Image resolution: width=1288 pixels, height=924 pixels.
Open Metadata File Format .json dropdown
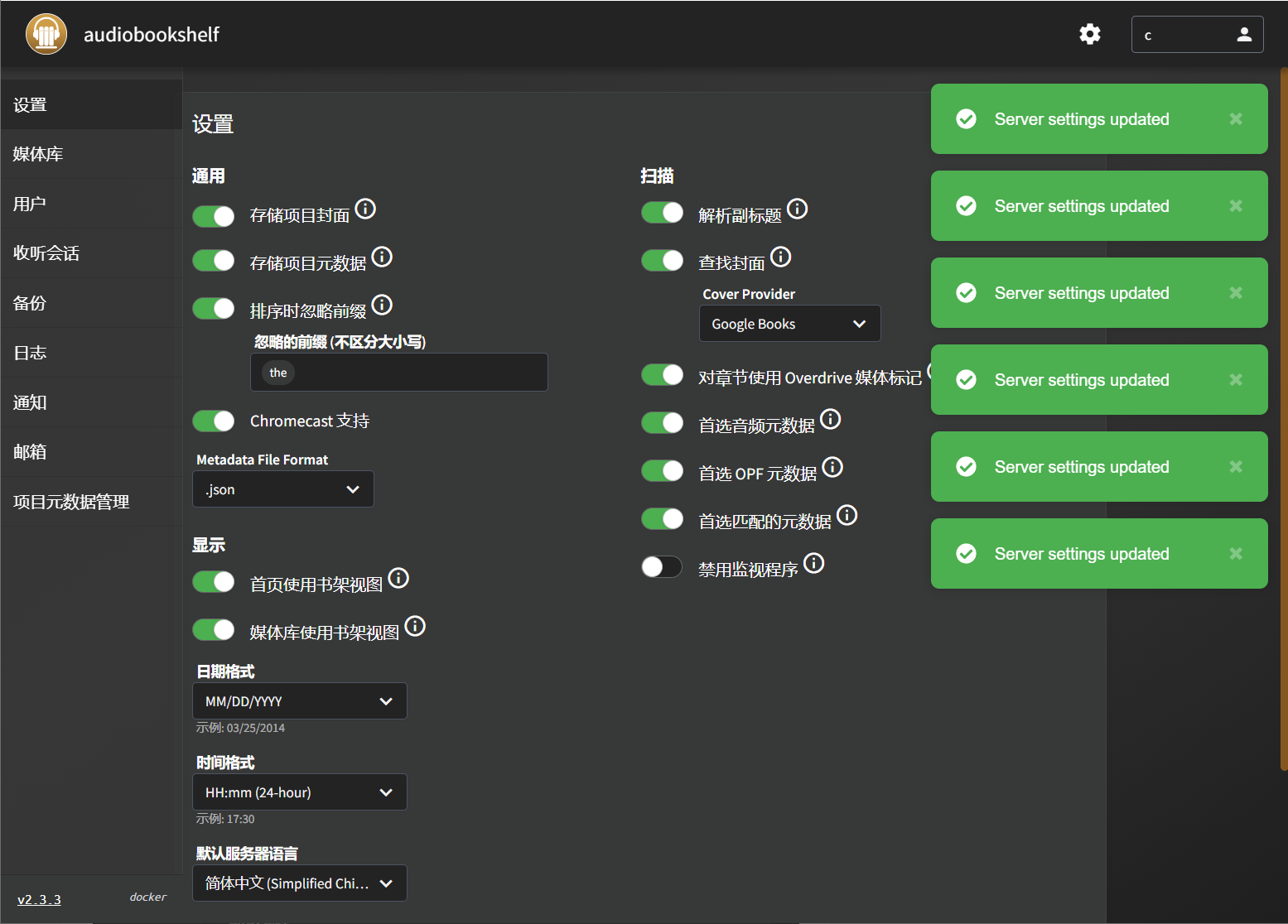(283, 489)
